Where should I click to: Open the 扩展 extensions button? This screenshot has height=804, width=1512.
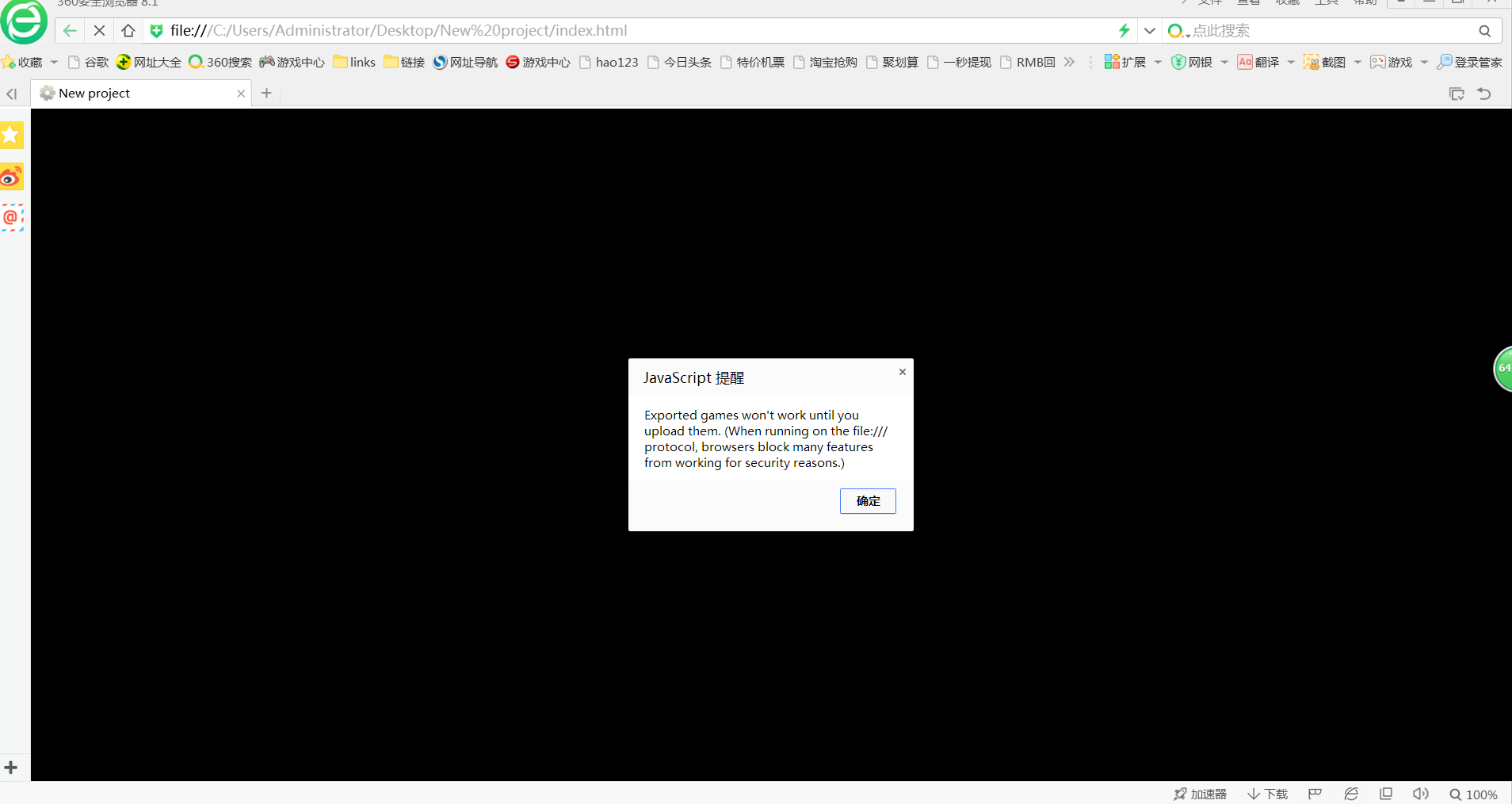[x=1124, y=62]
